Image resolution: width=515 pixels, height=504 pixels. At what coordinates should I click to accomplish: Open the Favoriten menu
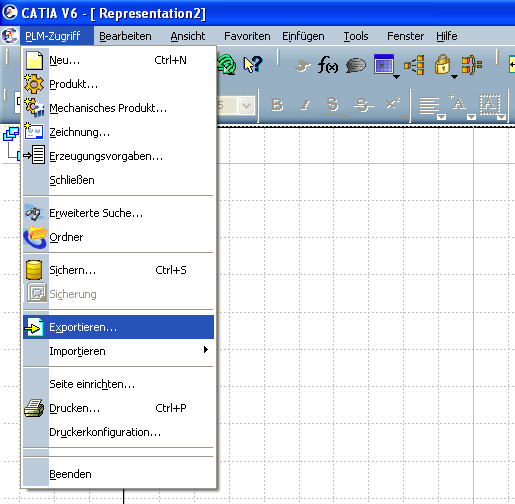point(247,36)
